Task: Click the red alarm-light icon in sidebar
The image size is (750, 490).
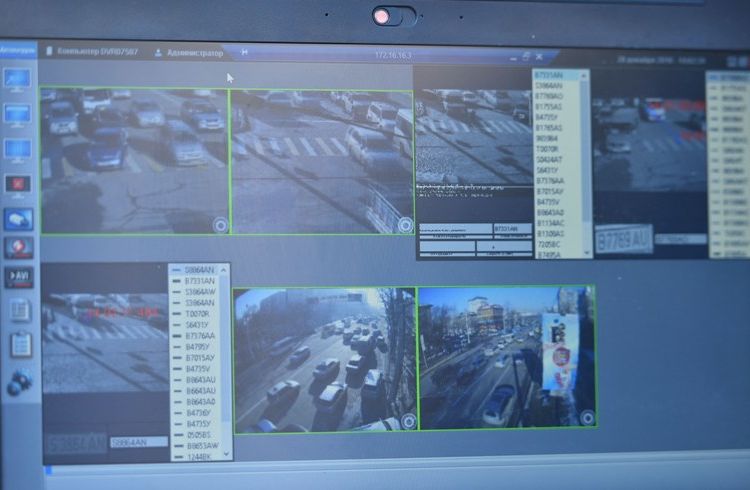Action: pos(19,247)
